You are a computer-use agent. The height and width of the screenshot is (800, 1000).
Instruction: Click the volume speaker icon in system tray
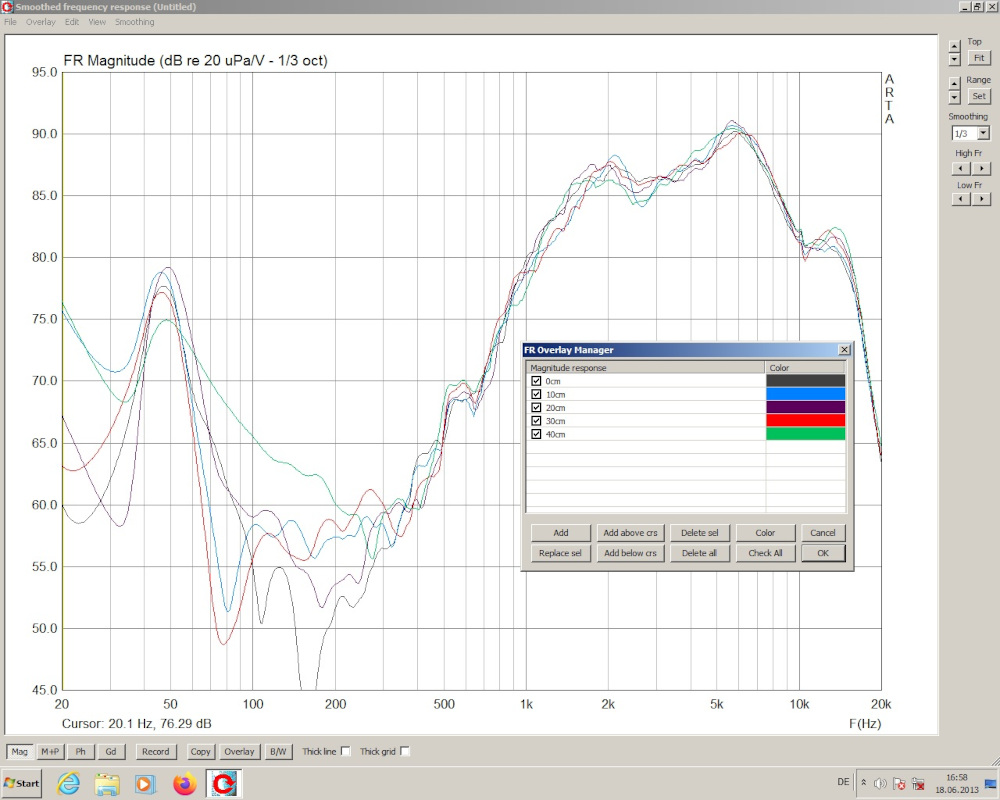pyautogui.click(x=880, y=783)
